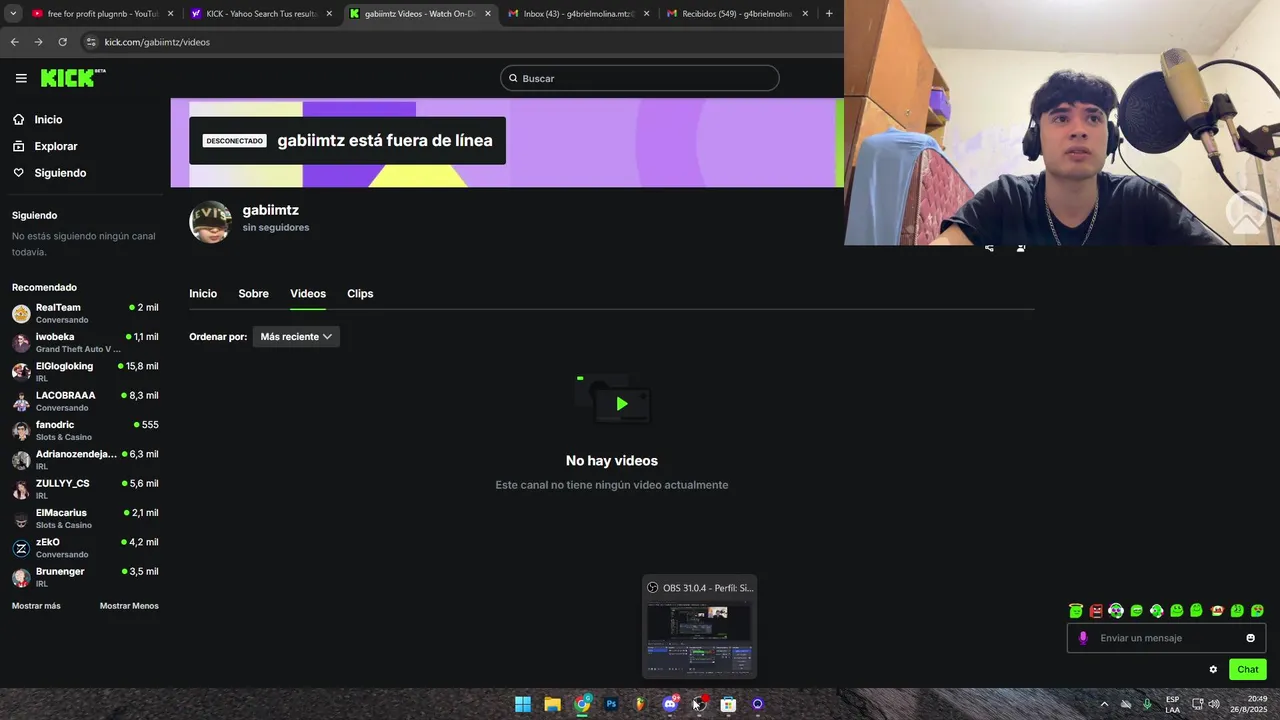Insert the headphones green emote
1280x720 pixels.
(x=1116, y=611)
